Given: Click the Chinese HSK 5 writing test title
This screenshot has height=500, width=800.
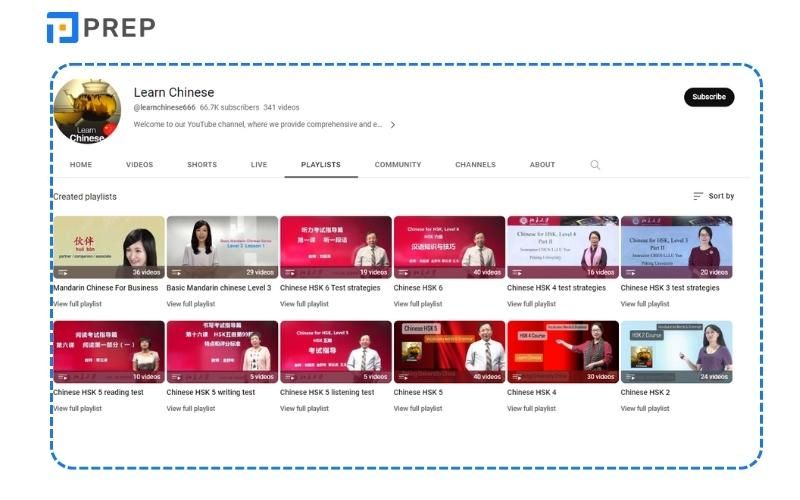Looking at the screenshot, I should [x=211, y=392].
